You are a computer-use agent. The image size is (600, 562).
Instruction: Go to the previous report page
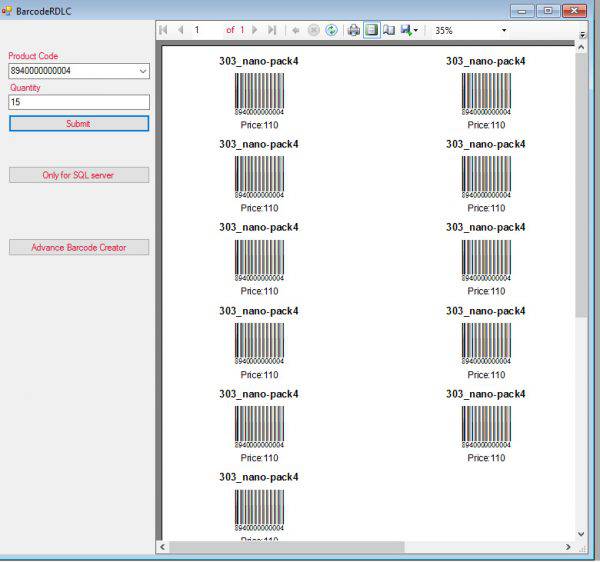tap(181, 31)
